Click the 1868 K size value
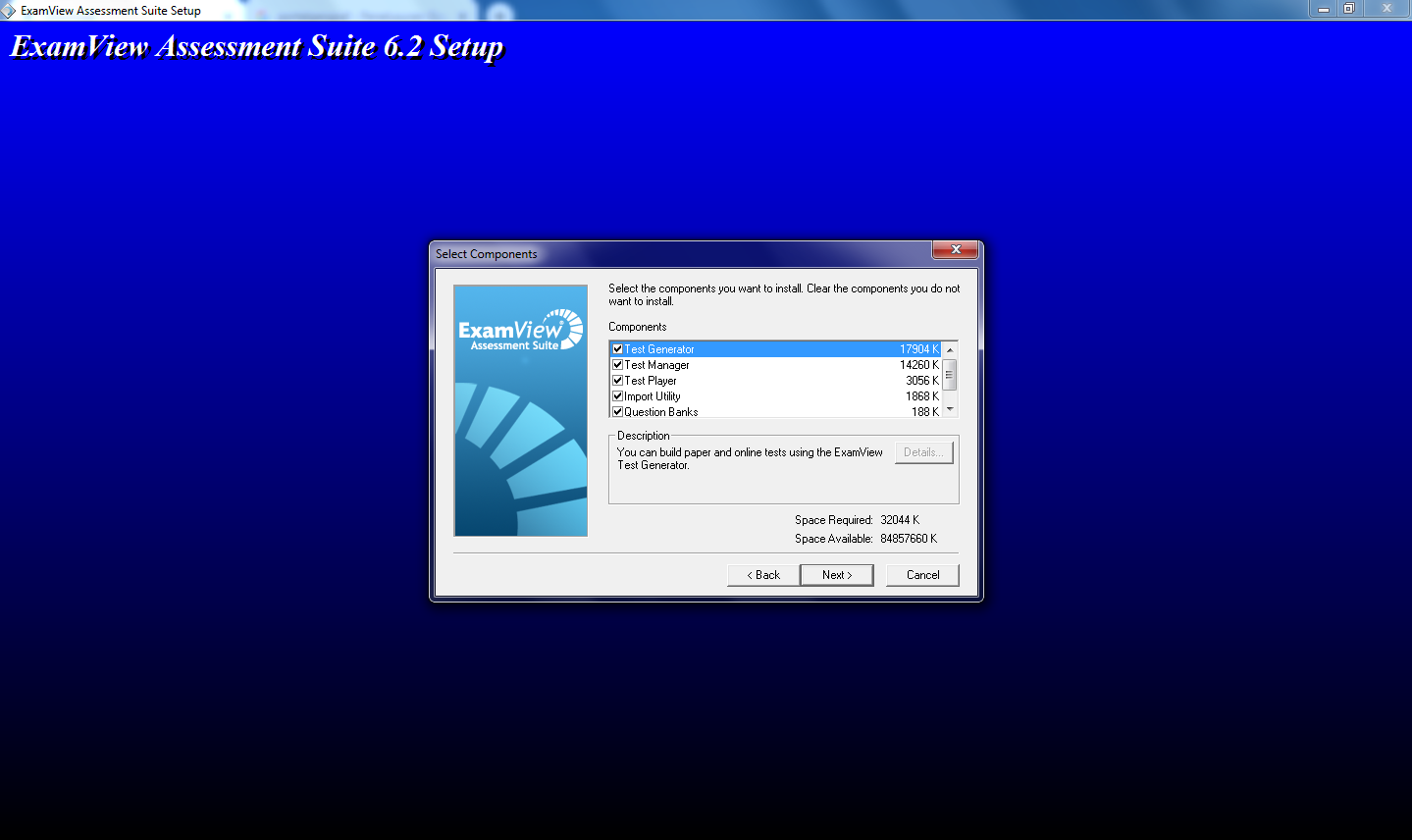 (x=922, y=396)
